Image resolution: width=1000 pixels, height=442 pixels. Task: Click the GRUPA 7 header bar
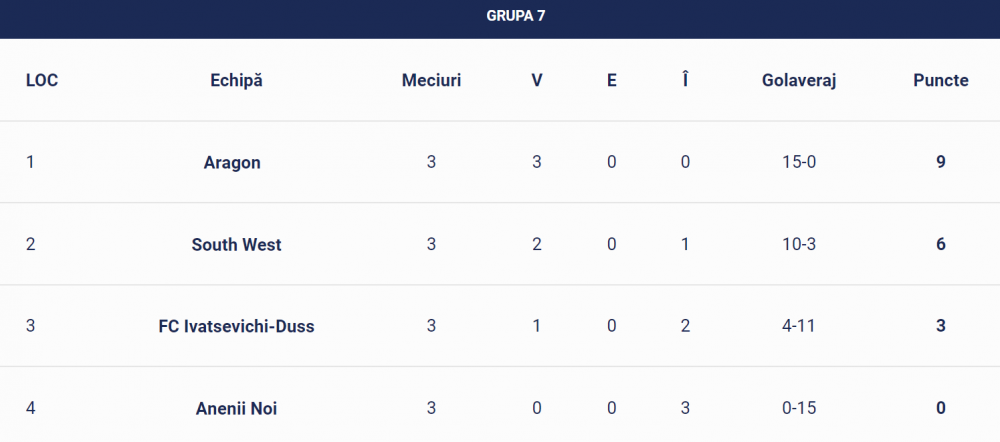500,19
